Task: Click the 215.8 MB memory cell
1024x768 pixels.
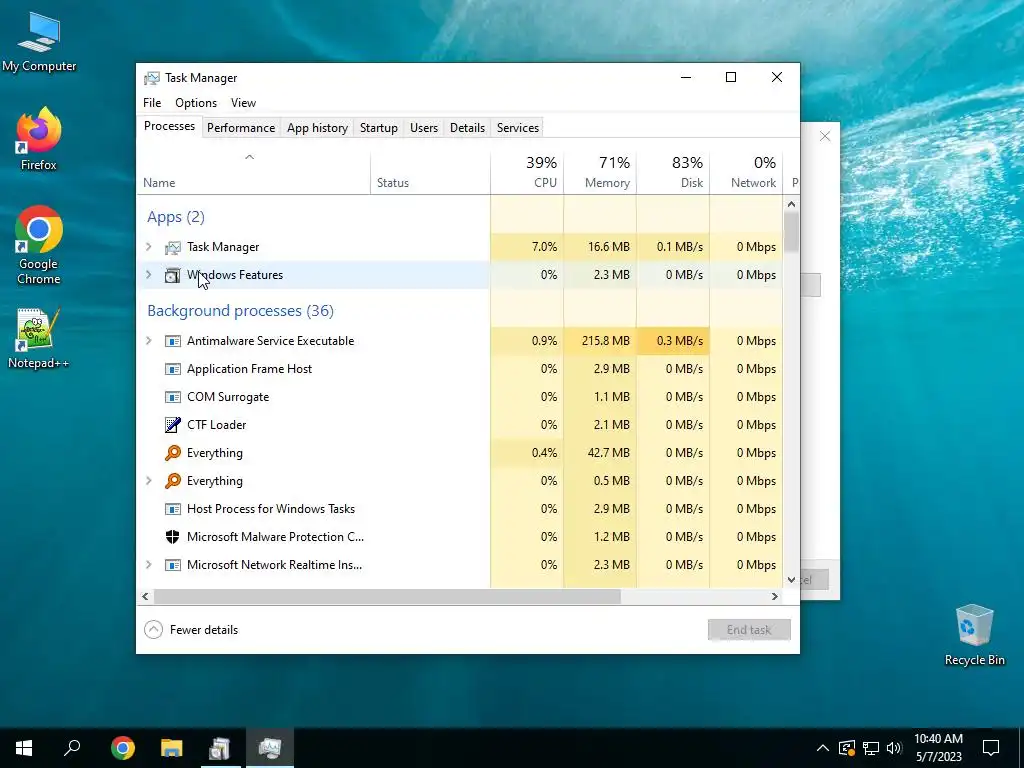Action: coord(600,341)
